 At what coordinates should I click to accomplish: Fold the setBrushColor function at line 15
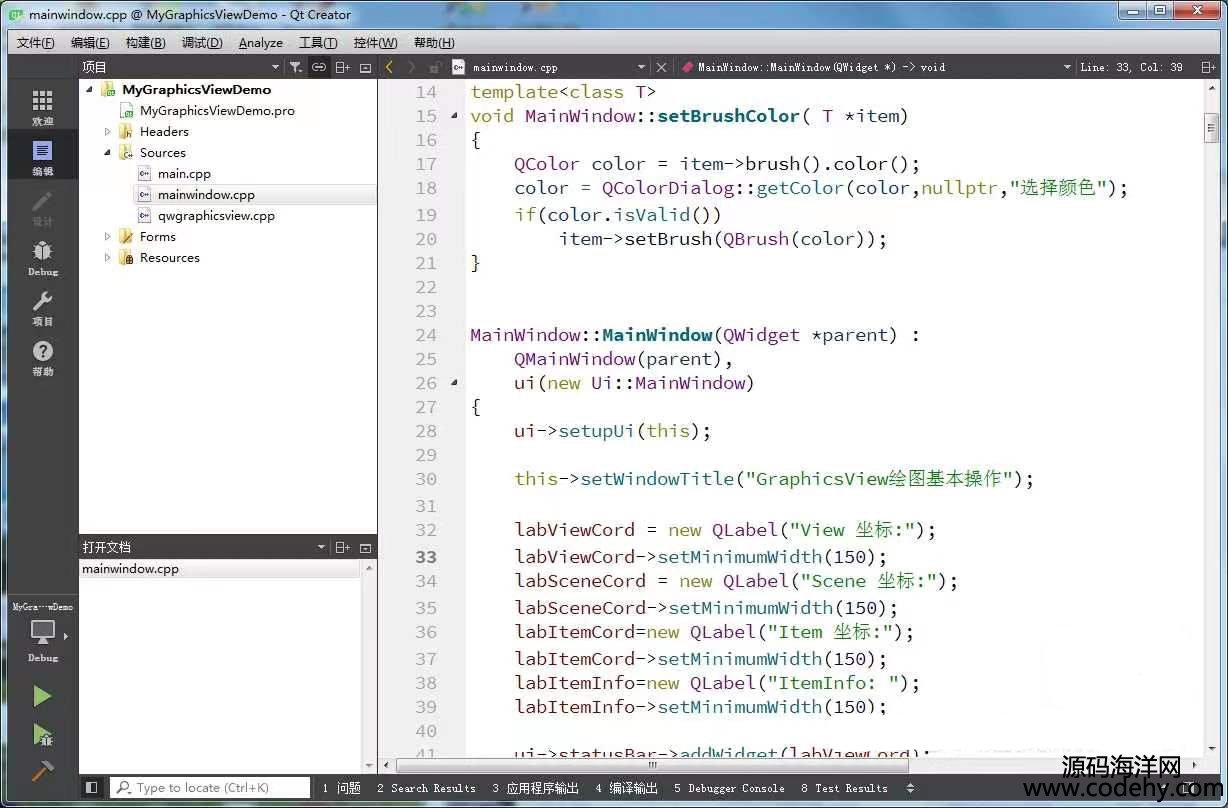point(454,116)
